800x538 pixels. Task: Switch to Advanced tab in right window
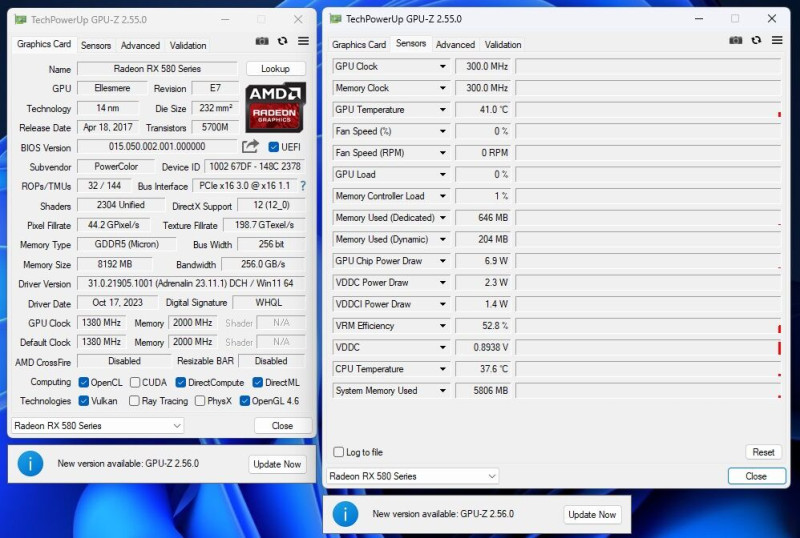tap(455, 44)
